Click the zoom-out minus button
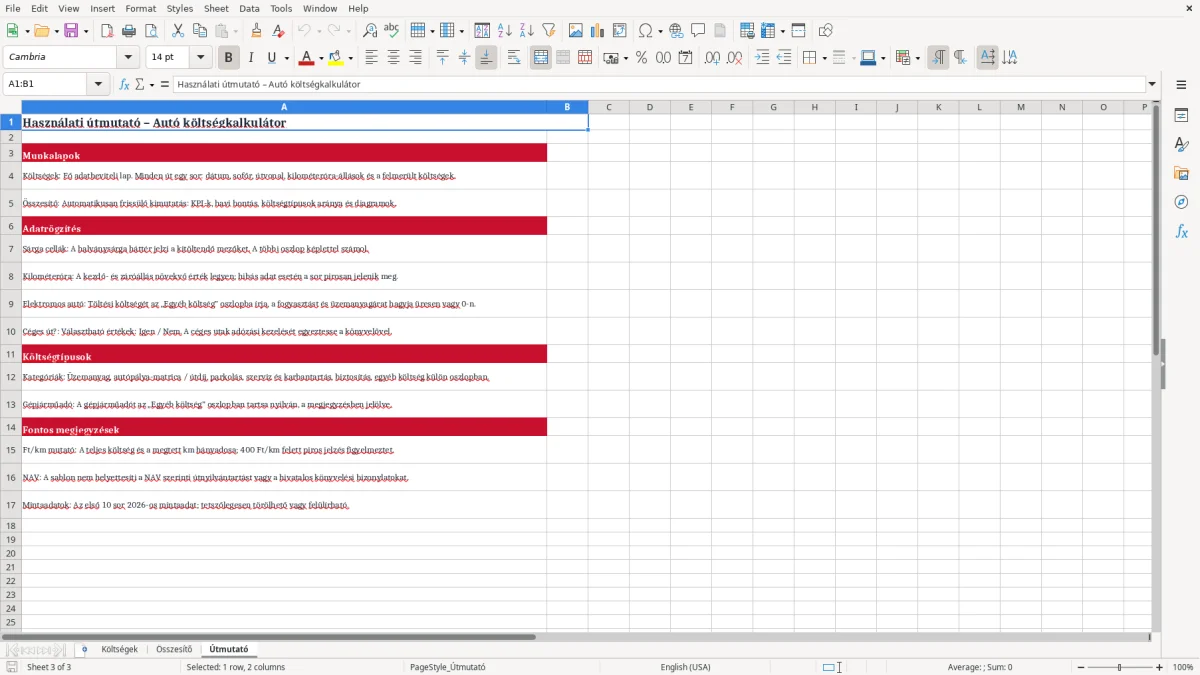 1080,667
